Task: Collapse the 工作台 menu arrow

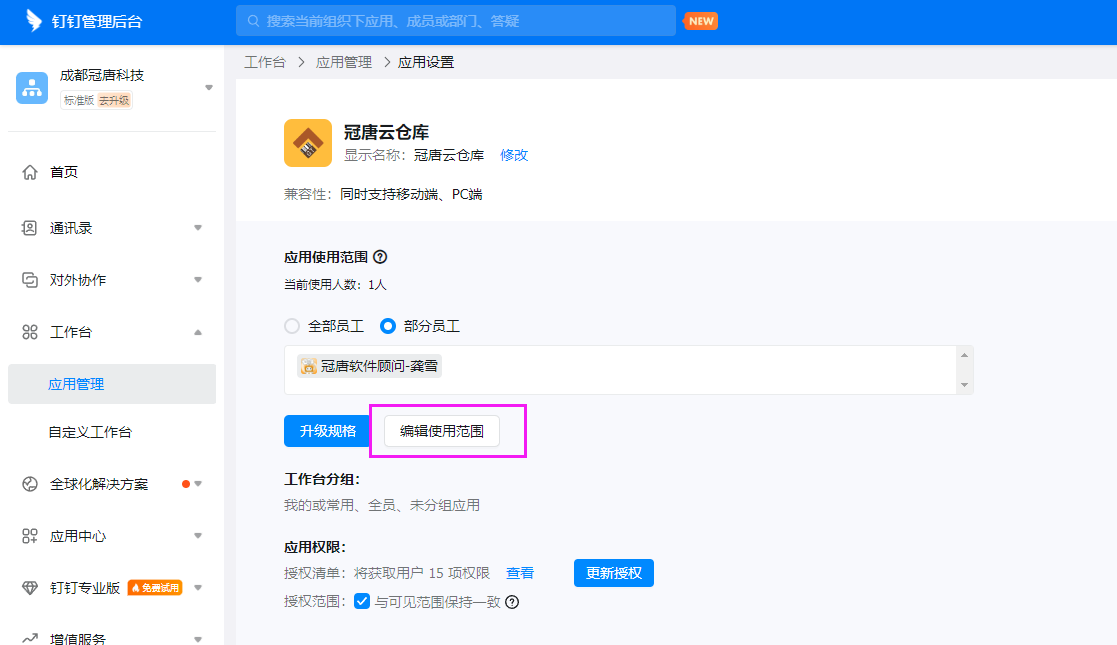Action: click(x=198, y=332)
